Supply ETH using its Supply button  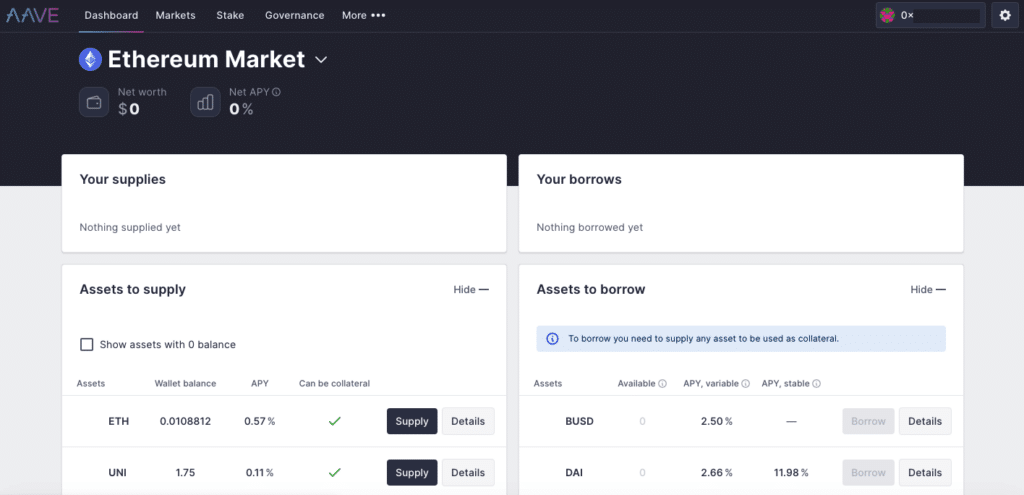pyautogui.click(x=412, y=421)
